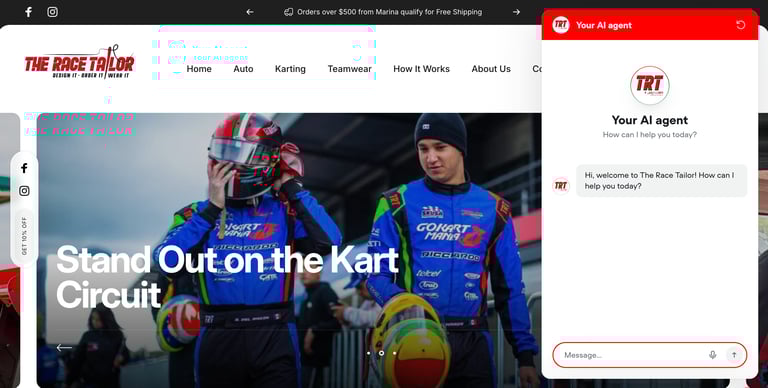Image resolution: width=768 pixels, height=388 pixels.
Task: Go to previous hero slide arrow
Action: (x=64, y=347)
